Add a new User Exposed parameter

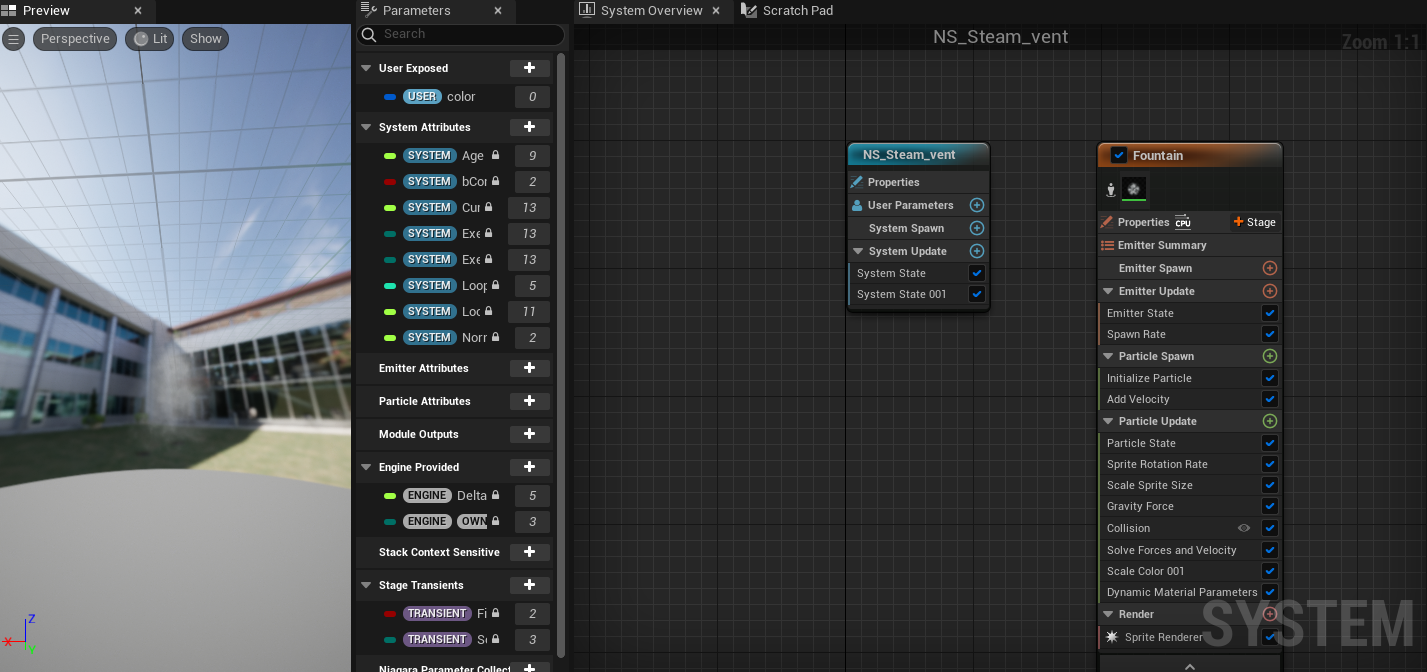(529, 68)
